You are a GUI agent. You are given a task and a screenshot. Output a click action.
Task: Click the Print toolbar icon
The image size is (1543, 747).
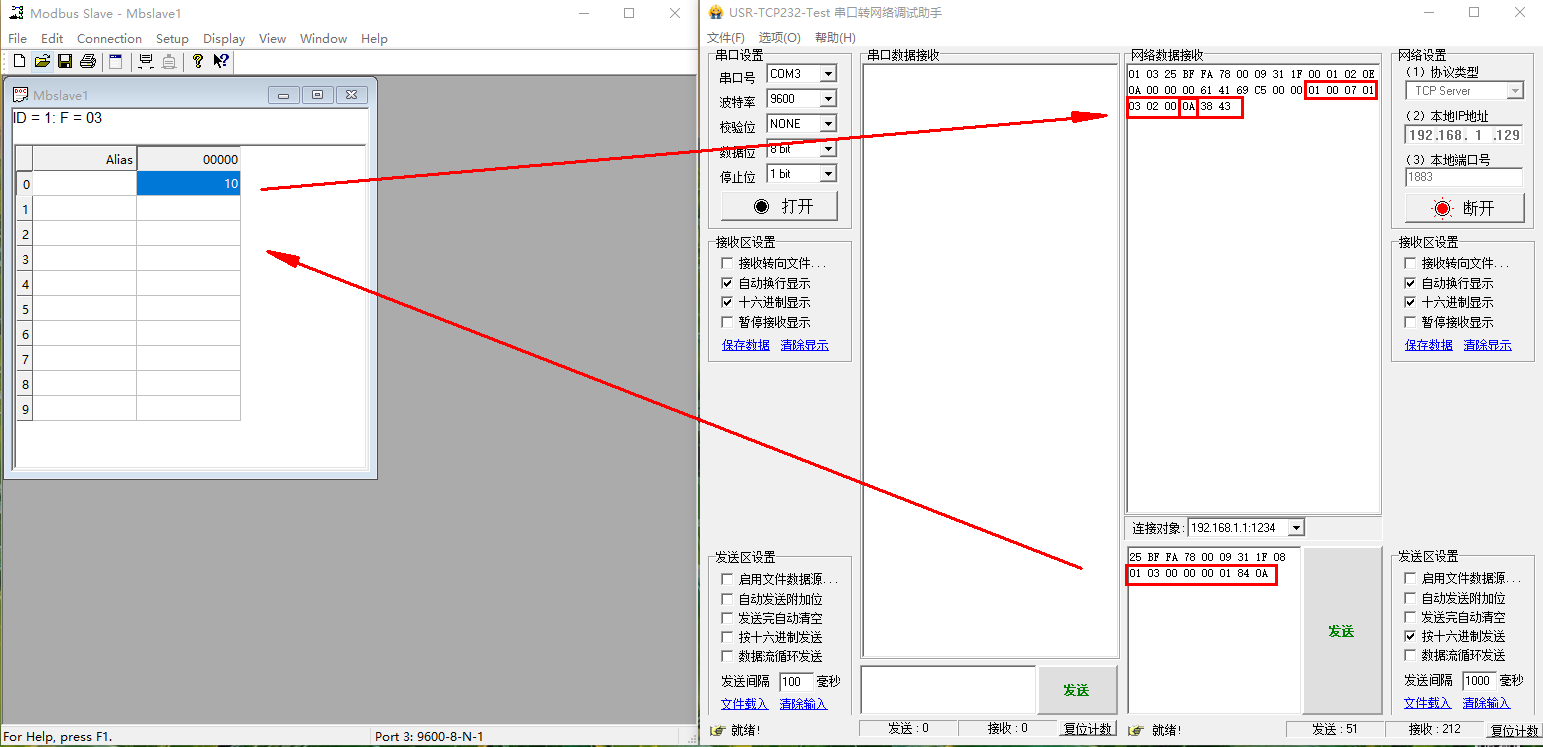pyautogui.click(x=88, y=62)
